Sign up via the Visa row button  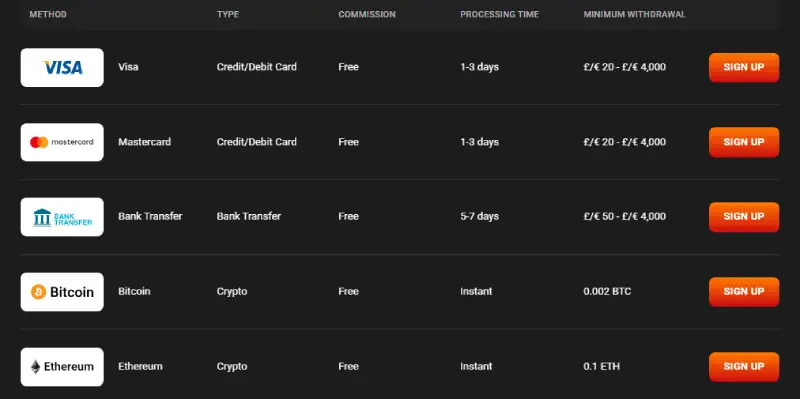[744, 67]
